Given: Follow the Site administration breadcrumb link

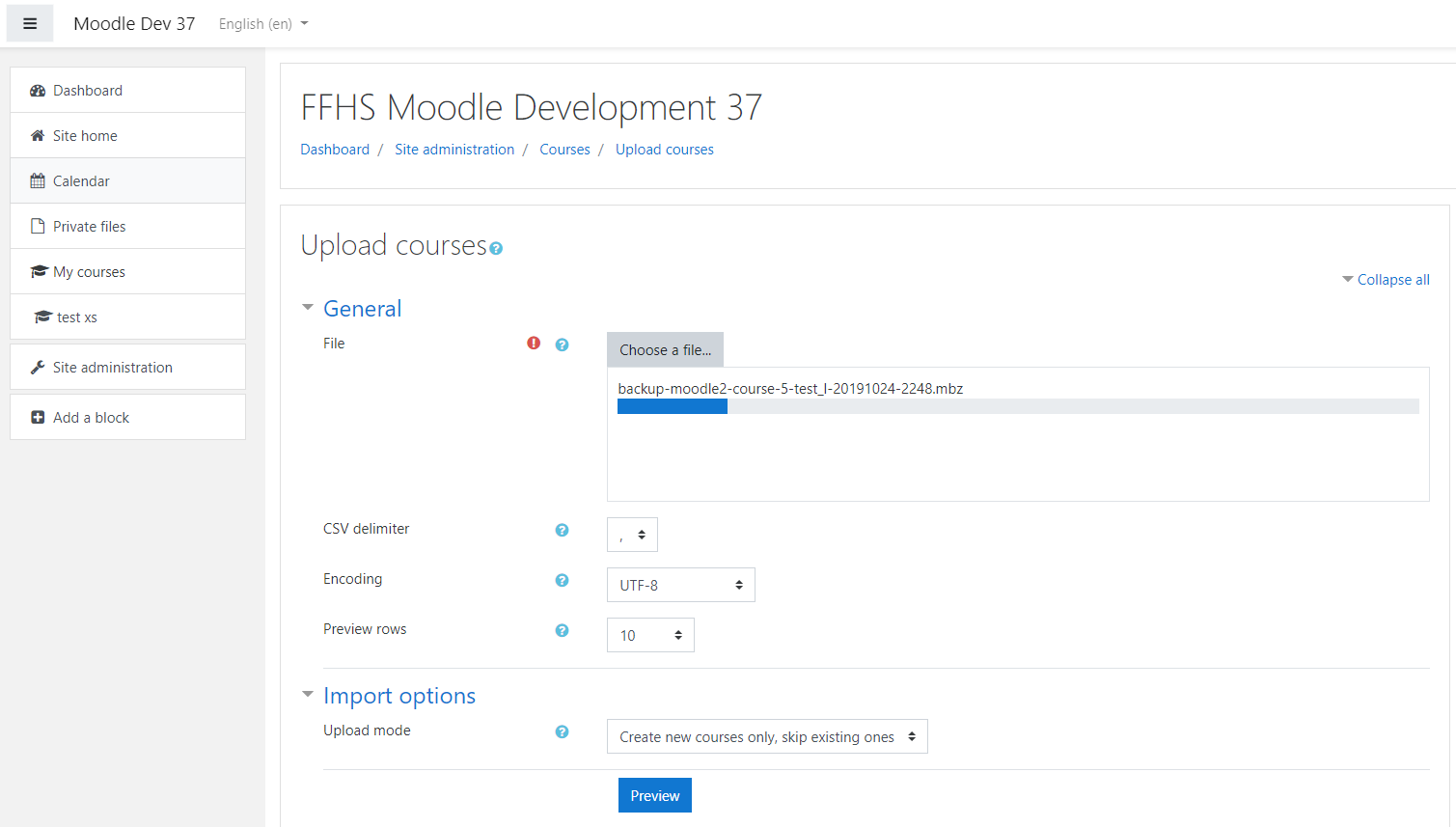Looking at the screenshot, I should (454, 150).
